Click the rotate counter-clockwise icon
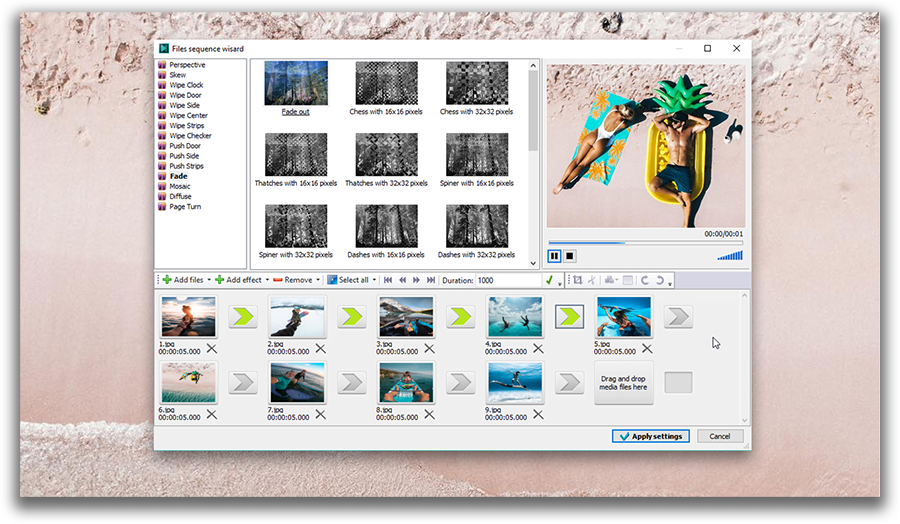Viewport: 900px width, 524px height. 660,280
